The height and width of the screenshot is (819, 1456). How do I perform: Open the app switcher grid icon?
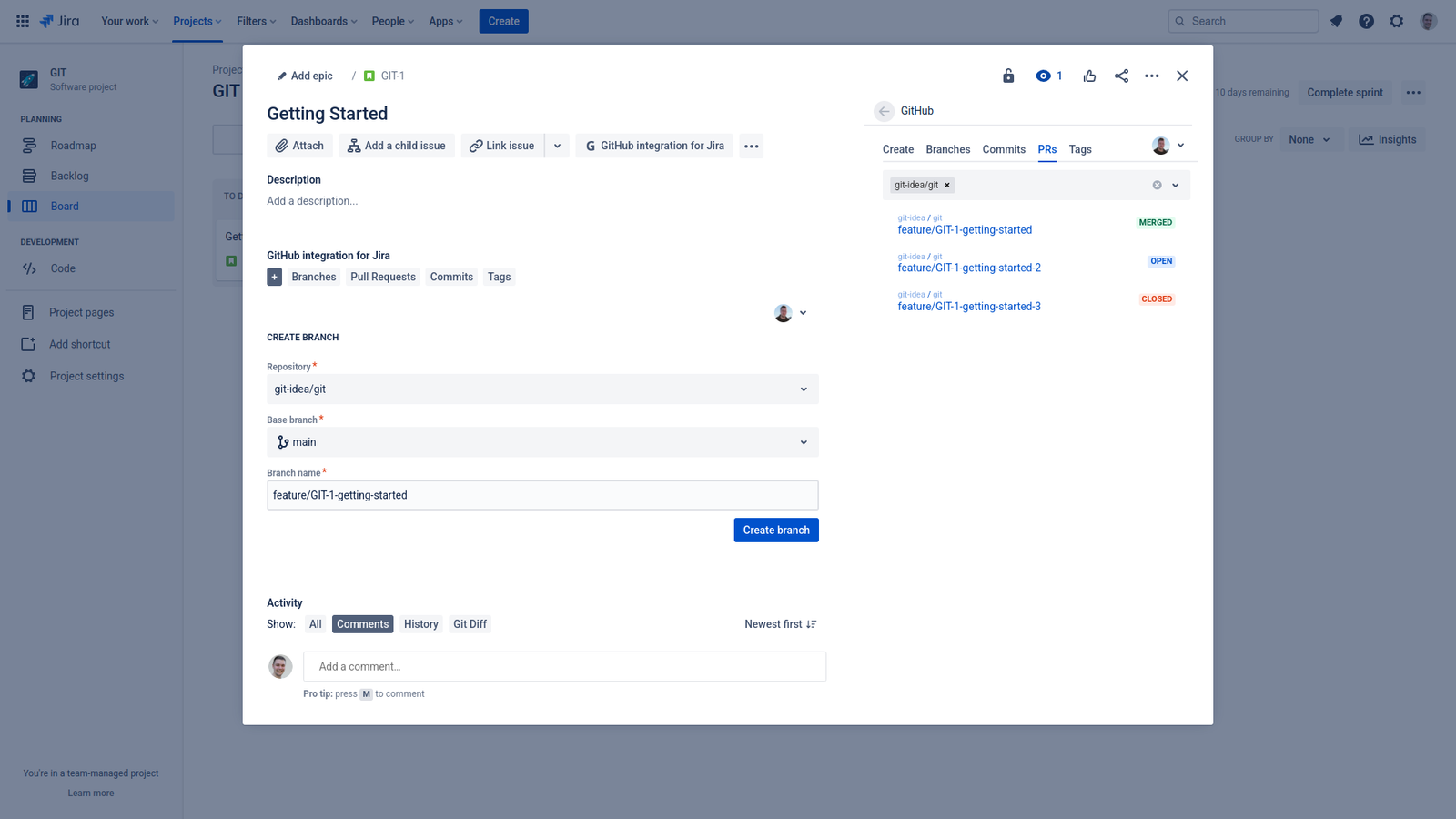coord(23,21)
